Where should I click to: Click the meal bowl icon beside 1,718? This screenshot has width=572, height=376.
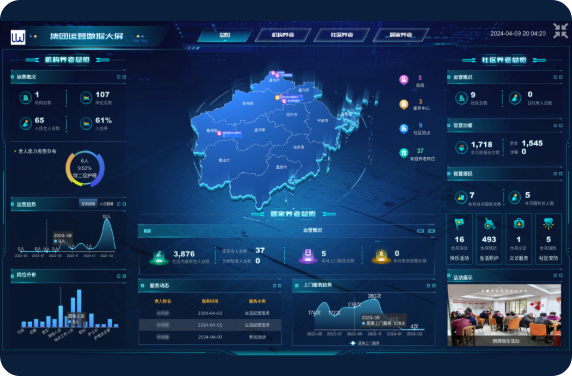pos(461,148)
